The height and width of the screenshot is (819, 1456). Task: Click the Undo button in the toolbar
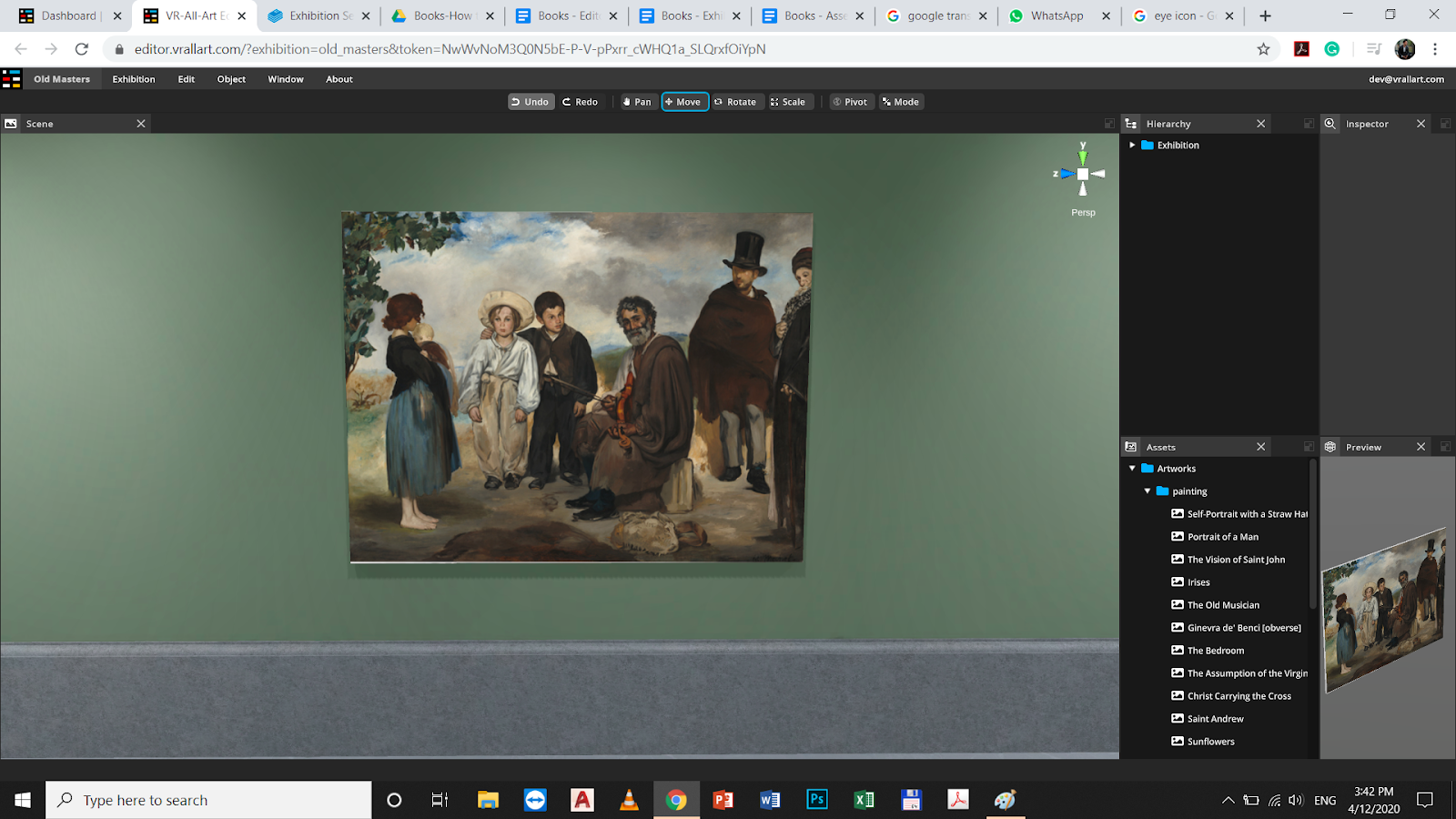531,102
